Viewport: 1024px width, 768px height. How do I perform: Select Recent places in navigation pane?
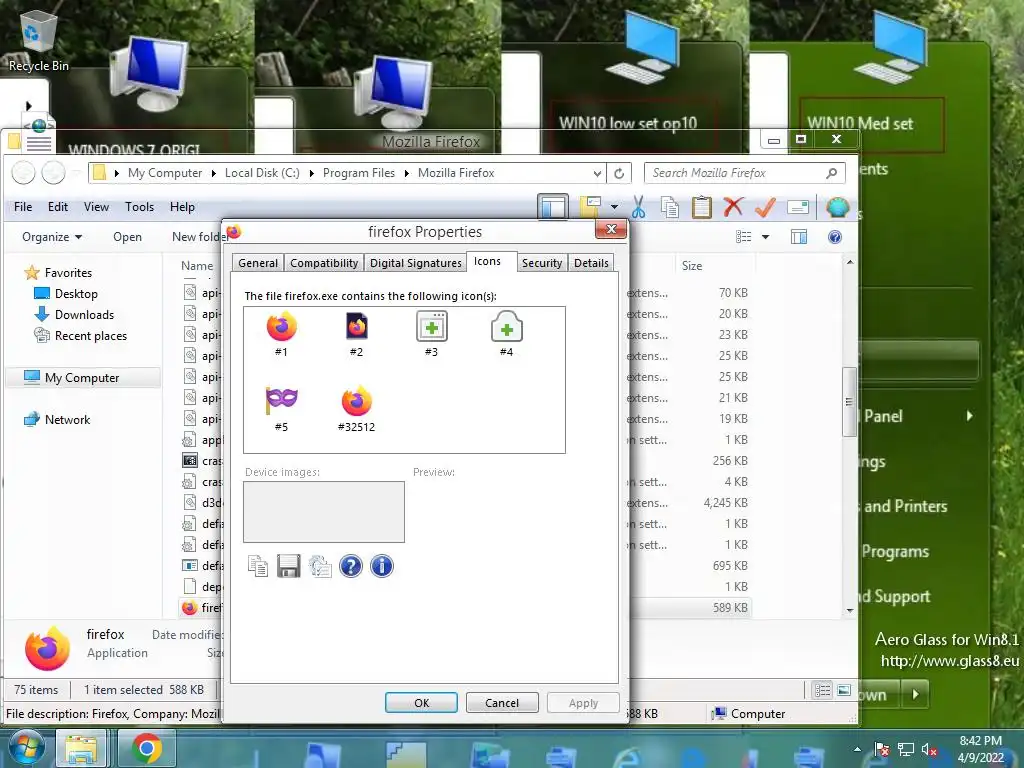coord(91,336)
